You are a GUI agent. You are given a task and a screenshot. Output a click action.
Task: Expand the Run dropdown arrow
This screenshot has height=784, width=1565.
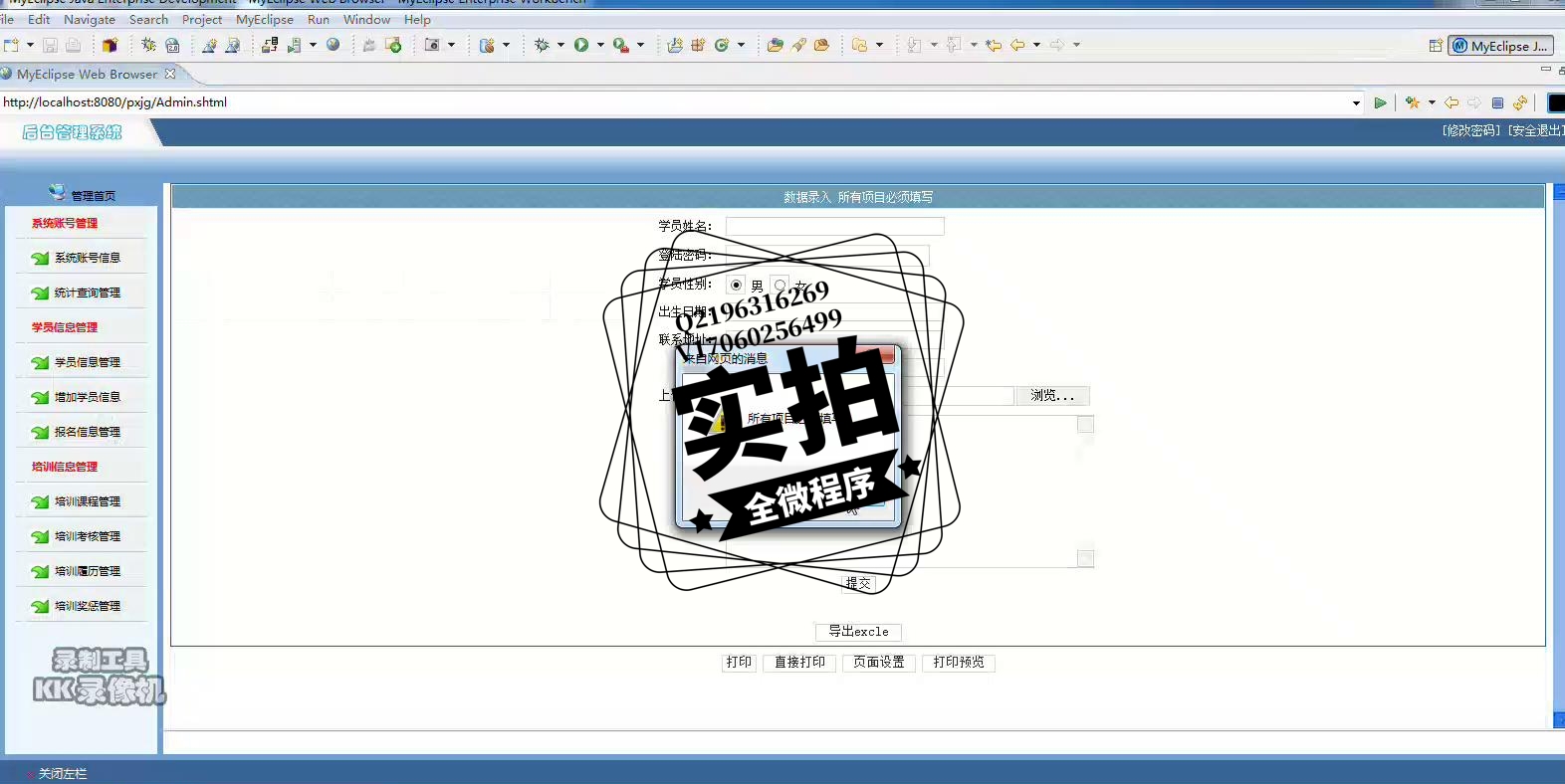click(x=600, y=45)
